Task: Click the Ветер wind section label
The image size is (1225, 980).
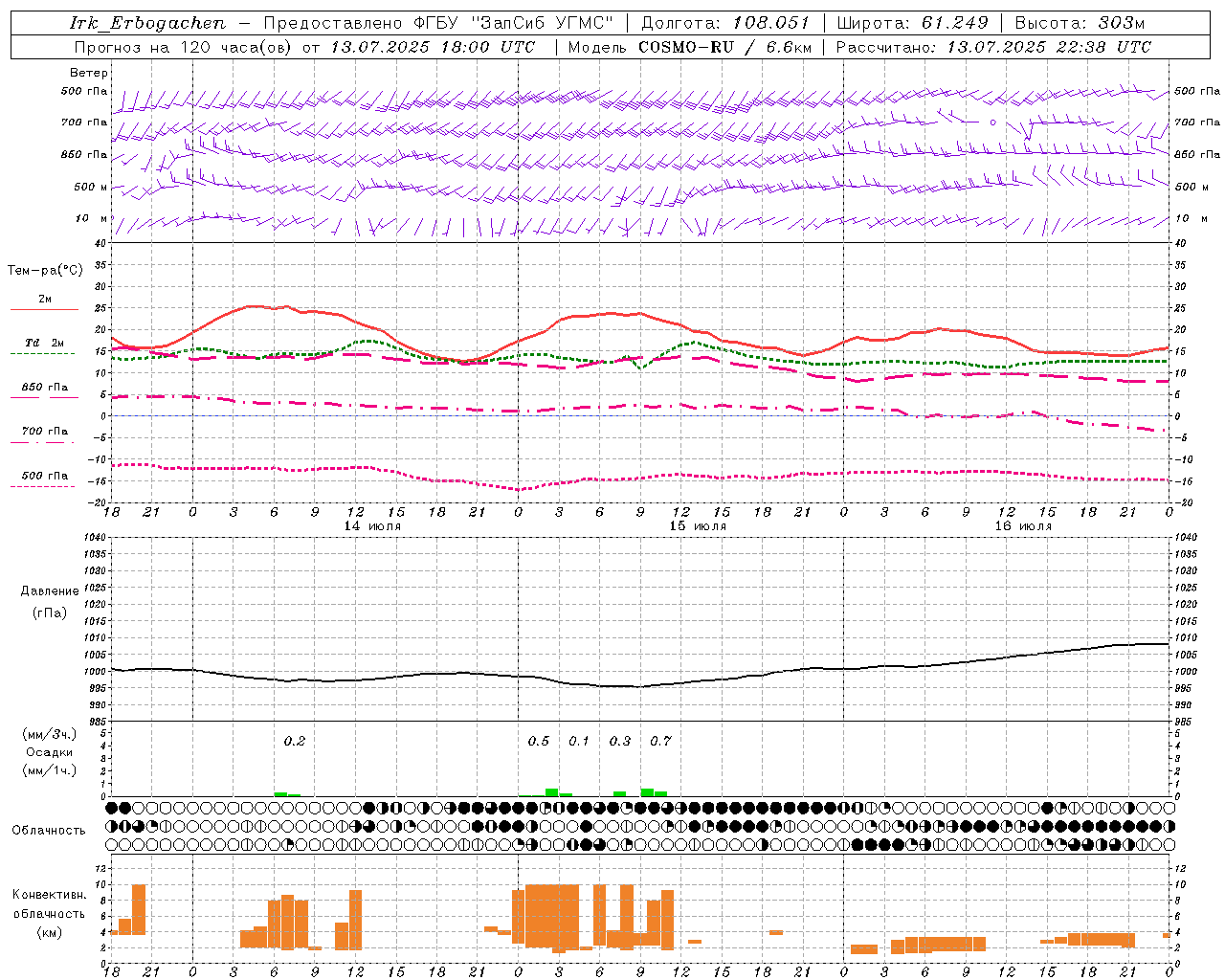Action: click(89, 73)
